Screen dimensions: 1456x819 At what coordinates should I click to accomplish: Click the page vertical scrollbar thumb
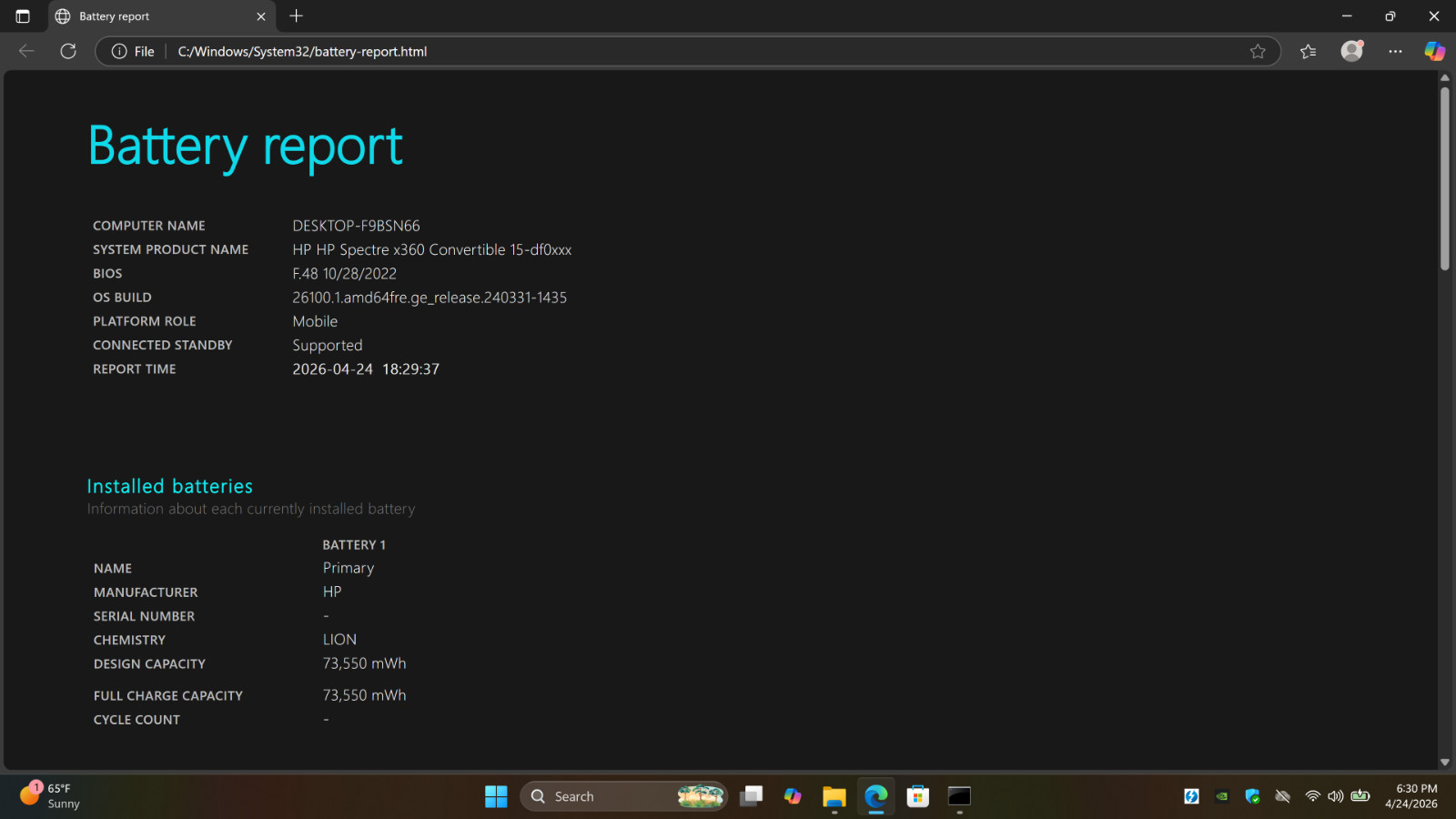[x=1444, y=177]
